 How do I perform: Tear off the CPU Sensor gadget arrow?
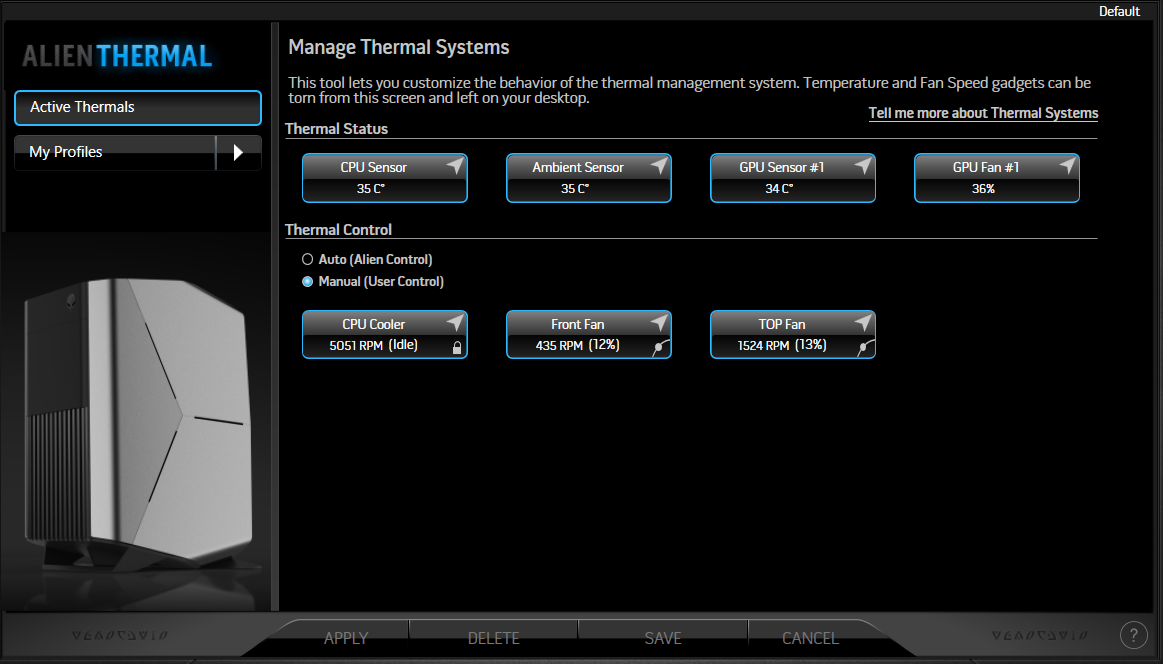pos(455,166)
